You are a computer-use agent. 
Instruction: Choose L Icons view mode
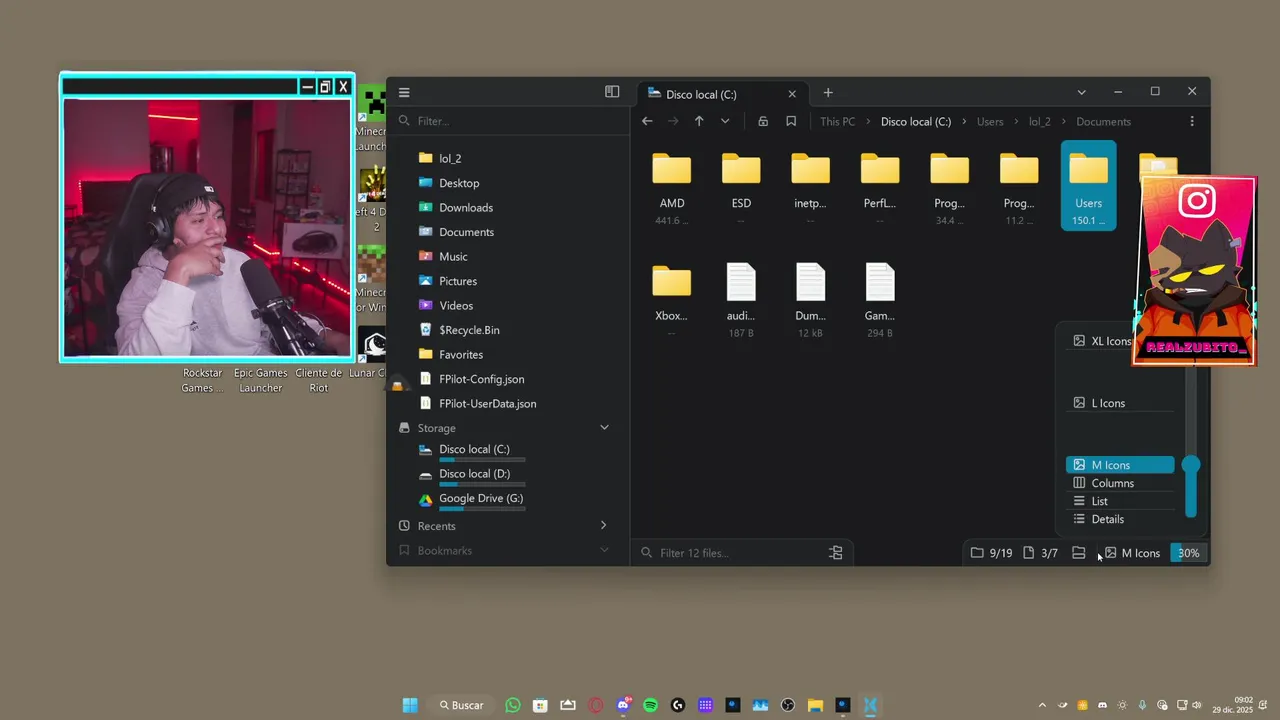pos(1120,403)
